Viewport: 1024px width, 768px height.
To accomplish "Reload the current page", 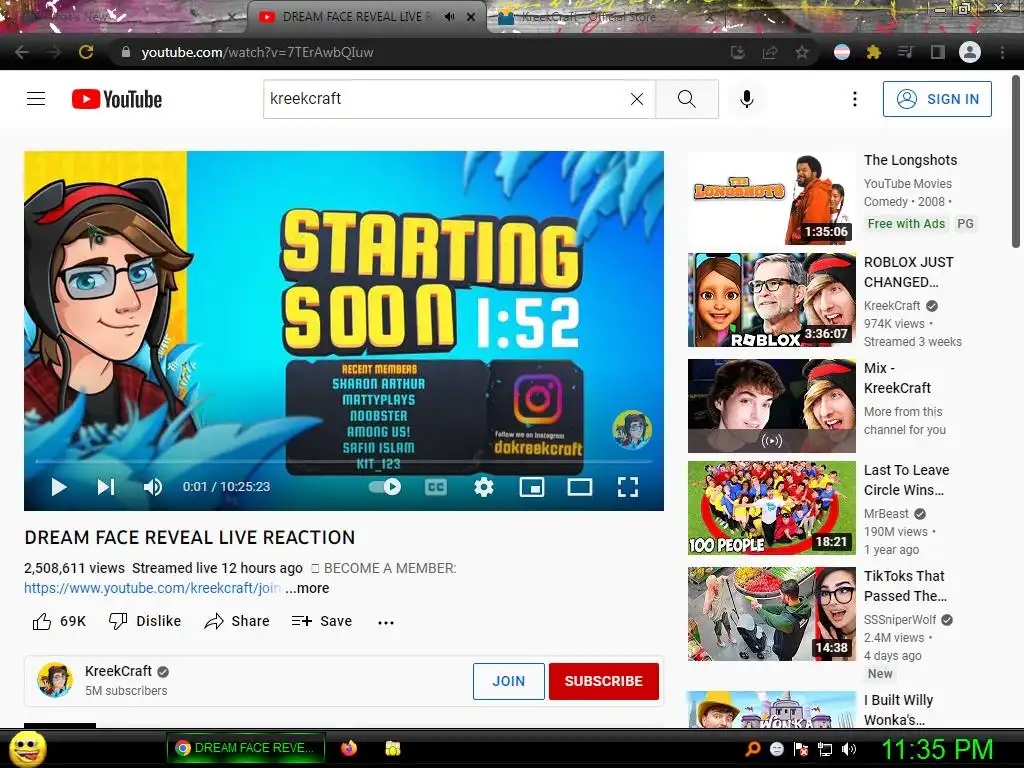I will coord(86,52).
